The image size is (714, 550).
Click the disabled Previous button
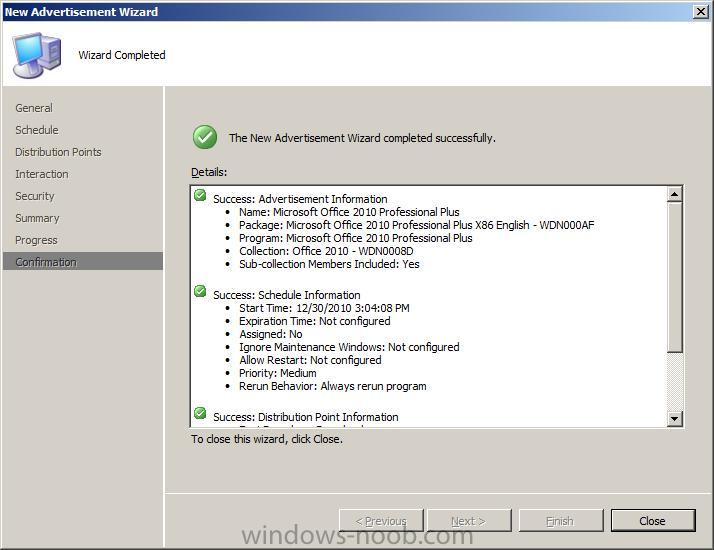click(381, 520)
